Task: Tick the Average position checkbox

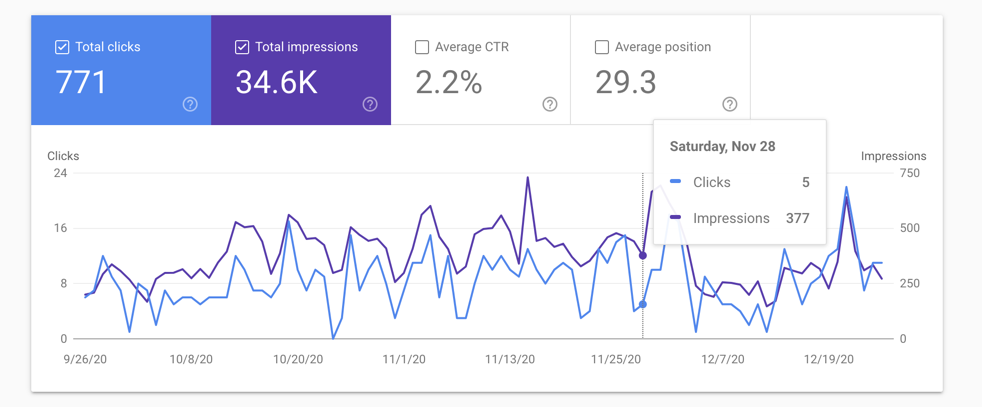Action: point(602,47)
